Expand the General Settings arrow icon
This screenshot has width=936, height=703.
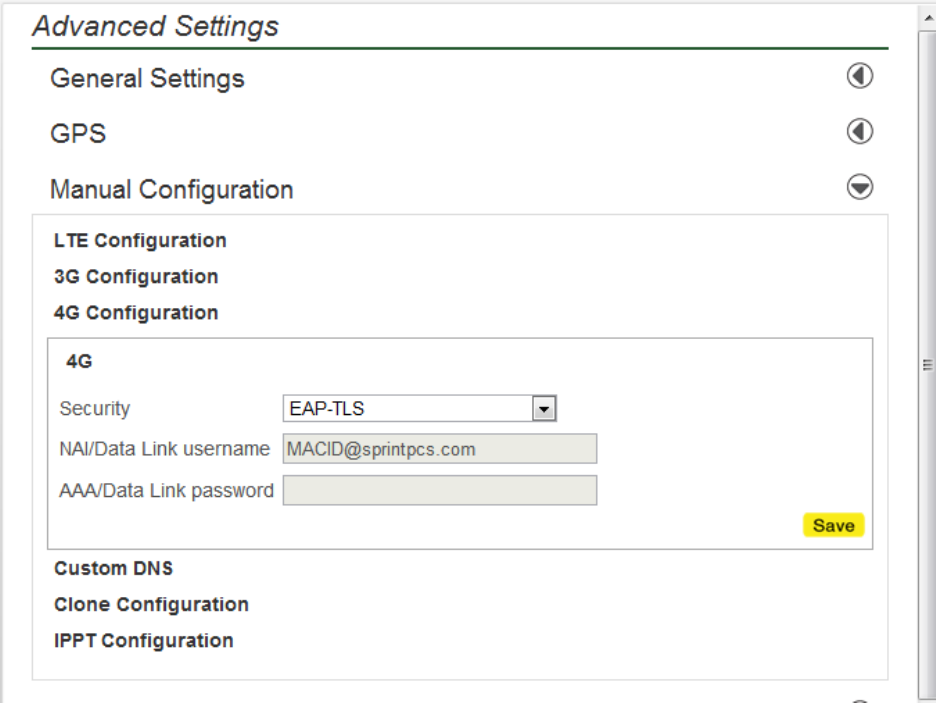(859, 77)
